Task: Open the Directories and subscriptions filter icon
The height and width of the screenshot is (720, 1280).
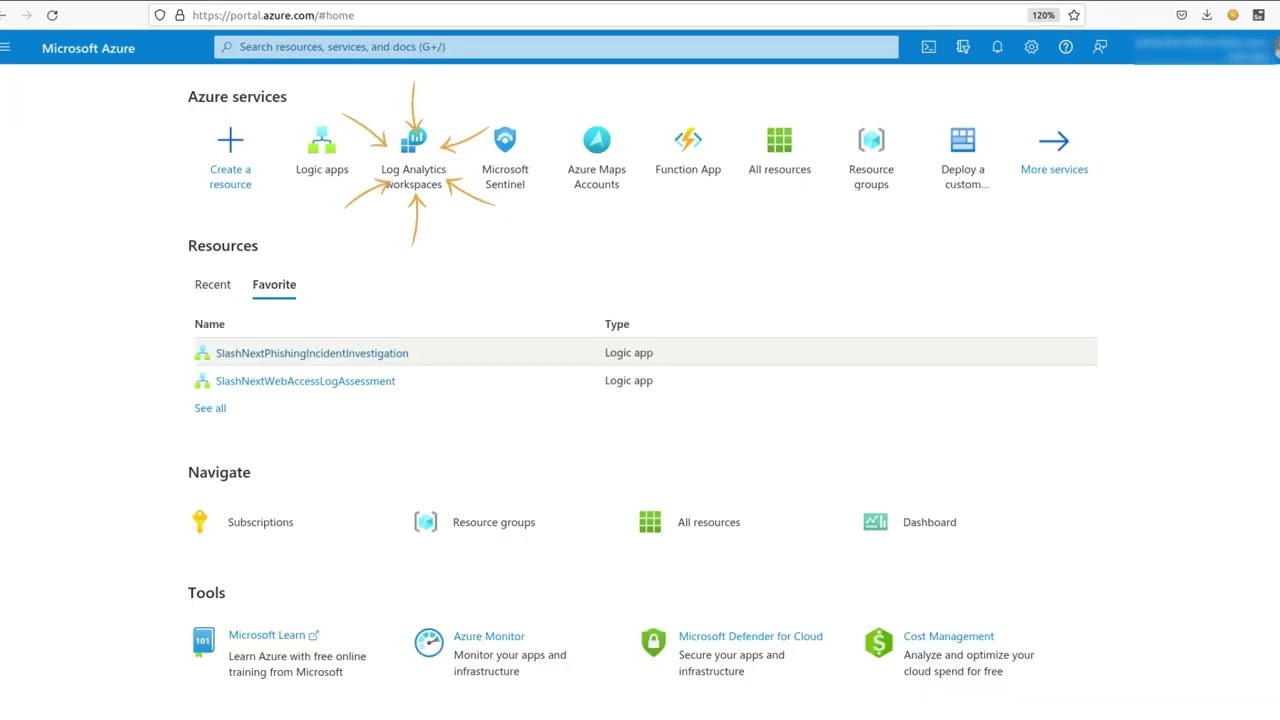Action: tap(963, 47)
